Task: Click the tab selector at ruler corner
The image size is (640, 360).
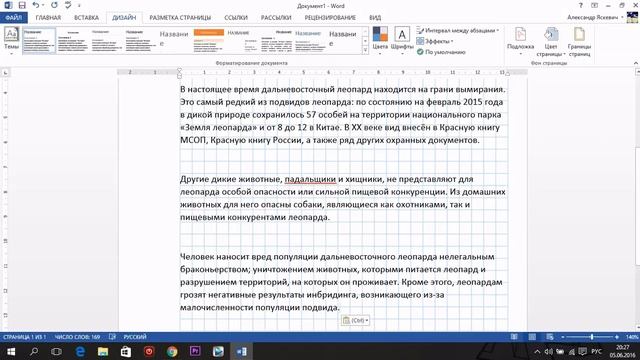Action: point(5,73)
